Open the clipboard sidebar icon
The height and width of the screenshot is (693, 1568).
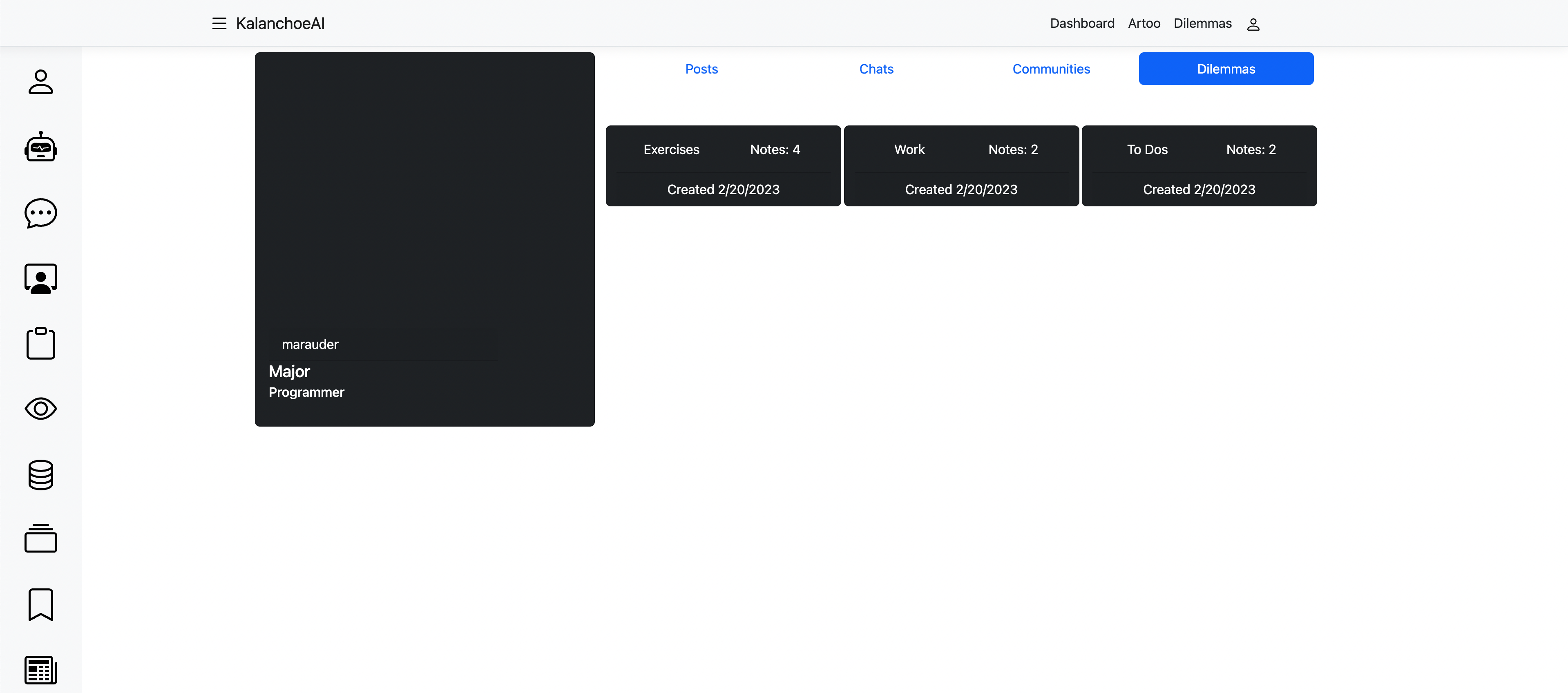(41, 344)
